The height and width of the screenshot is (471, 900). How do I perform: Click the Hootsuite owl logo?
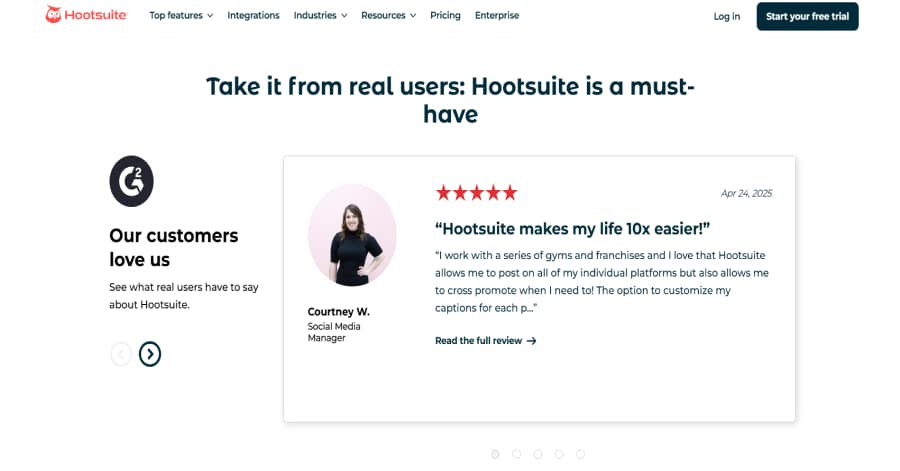pyautogui.click(x=86, y=15)
